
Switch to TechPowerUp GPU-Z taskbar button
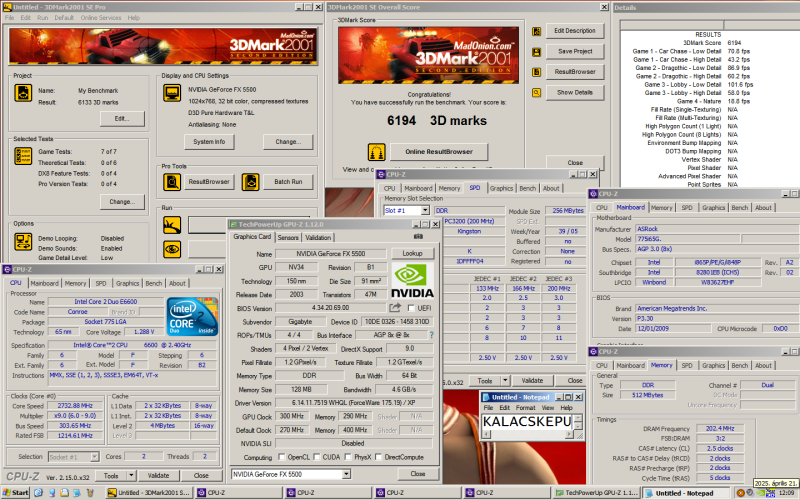point(596,493)
